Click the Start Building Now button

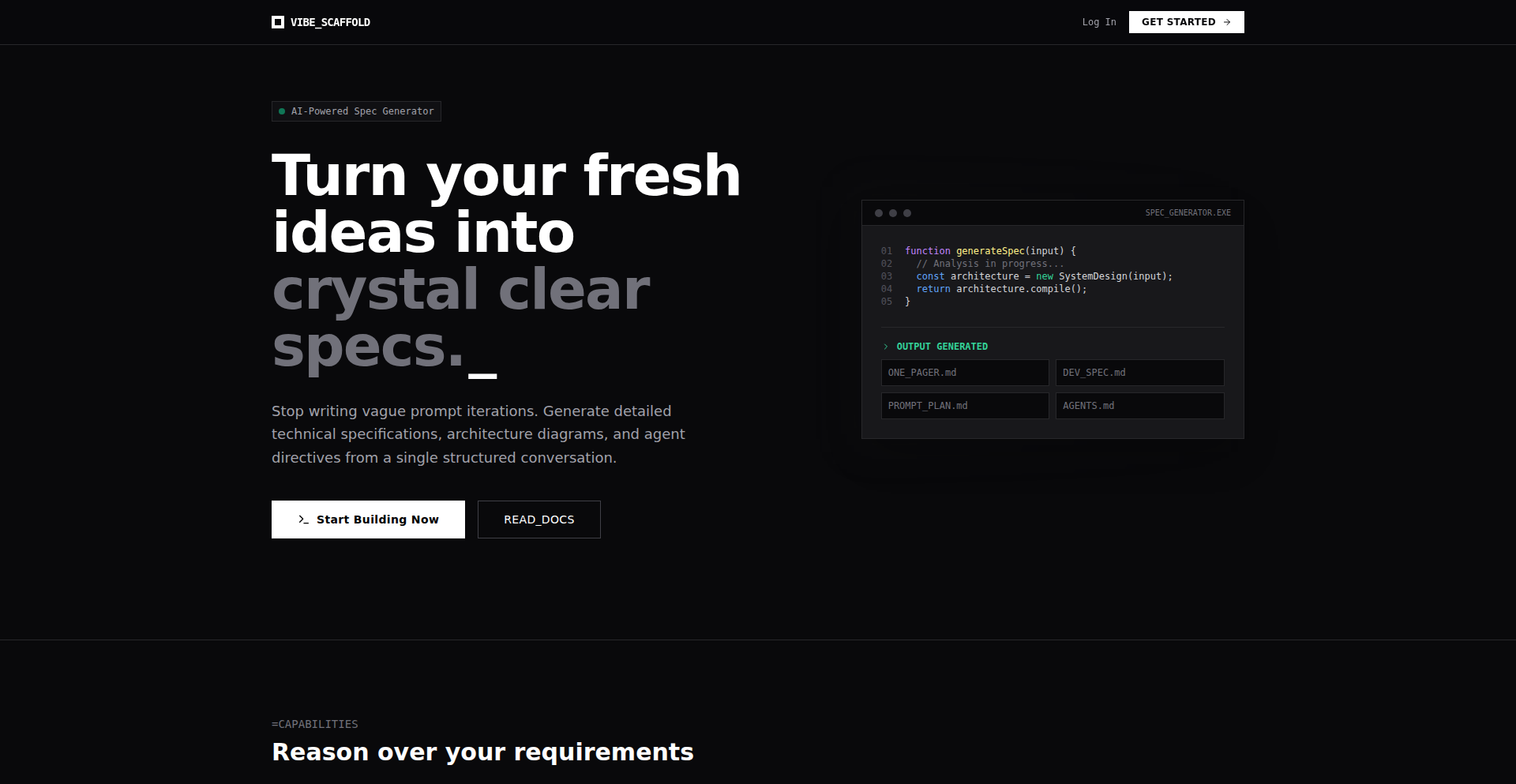(x=368, y=520)
